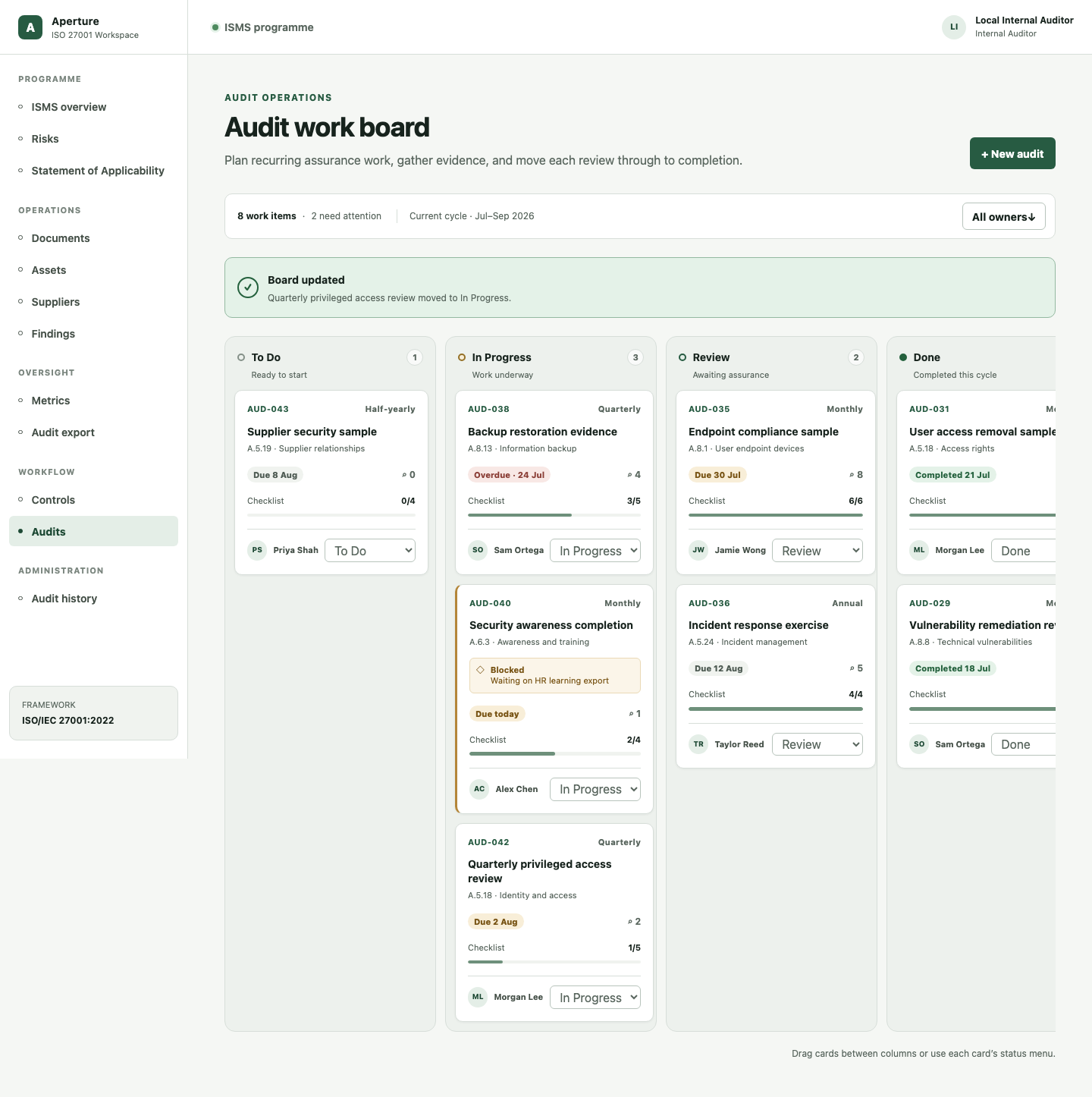Open status menu on Vulnerability remediation card
1092x1097 pixels.
click(1024, 744)
